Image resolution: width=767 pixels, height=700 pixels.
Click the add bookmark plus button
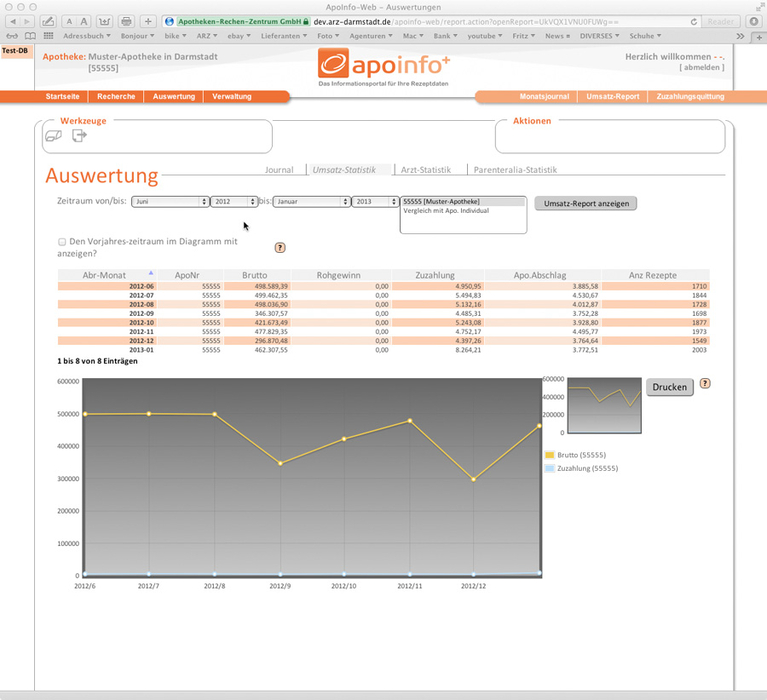click(147, 21)
